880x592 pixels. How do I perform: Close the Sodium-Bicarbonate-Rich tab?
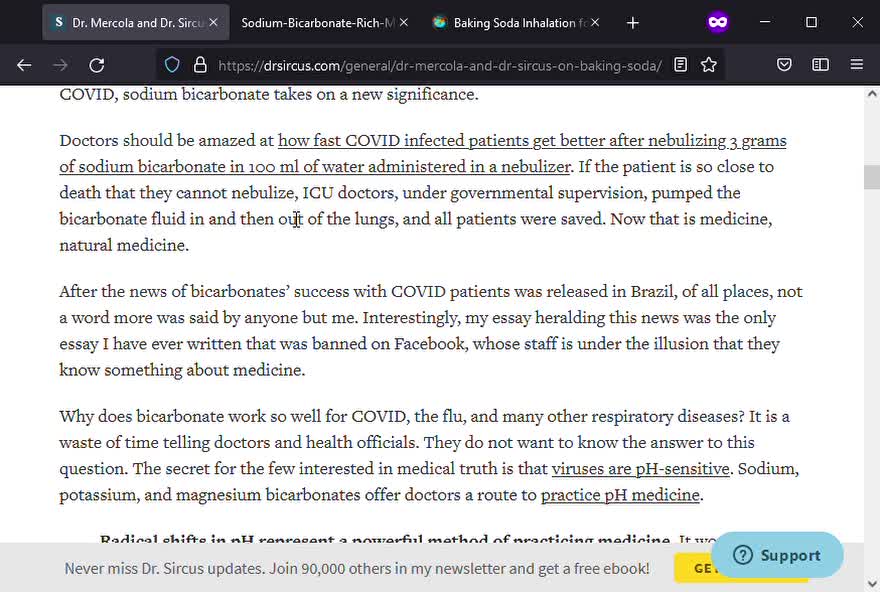tap(404, 22)
